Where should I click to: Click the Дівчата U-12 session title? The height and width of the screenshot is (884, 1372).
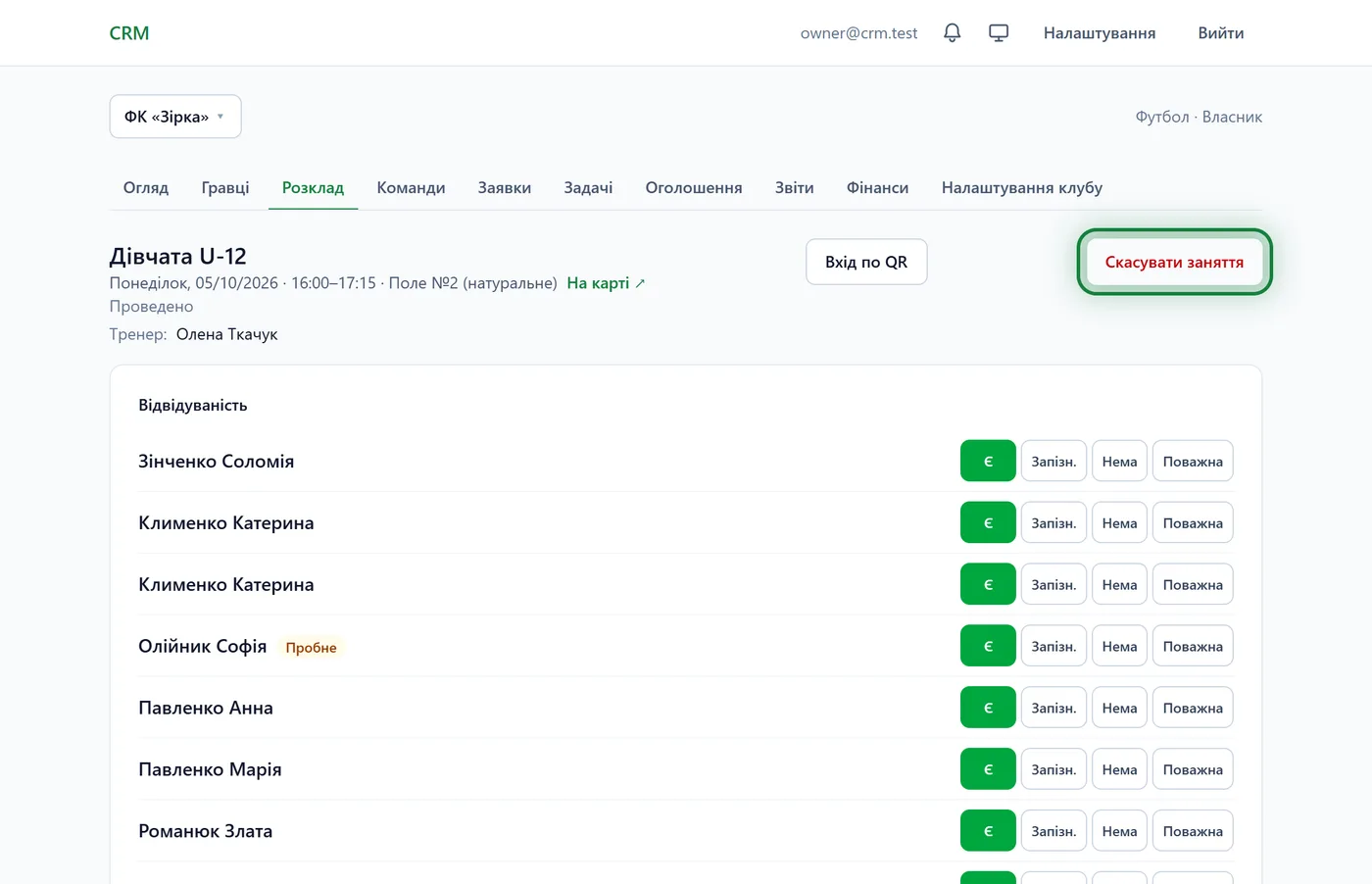(178, 256)
